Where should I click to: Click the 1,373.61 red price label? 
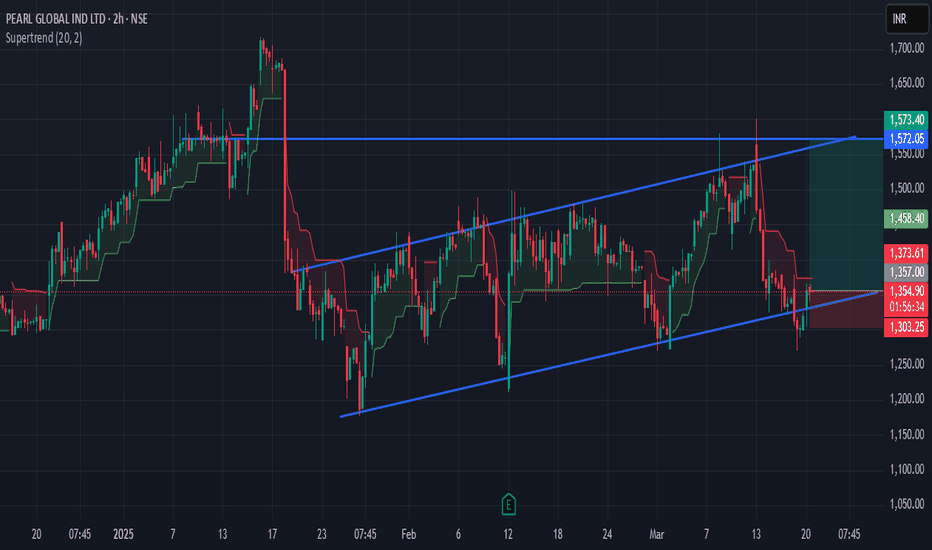click(x=906, y=253)
